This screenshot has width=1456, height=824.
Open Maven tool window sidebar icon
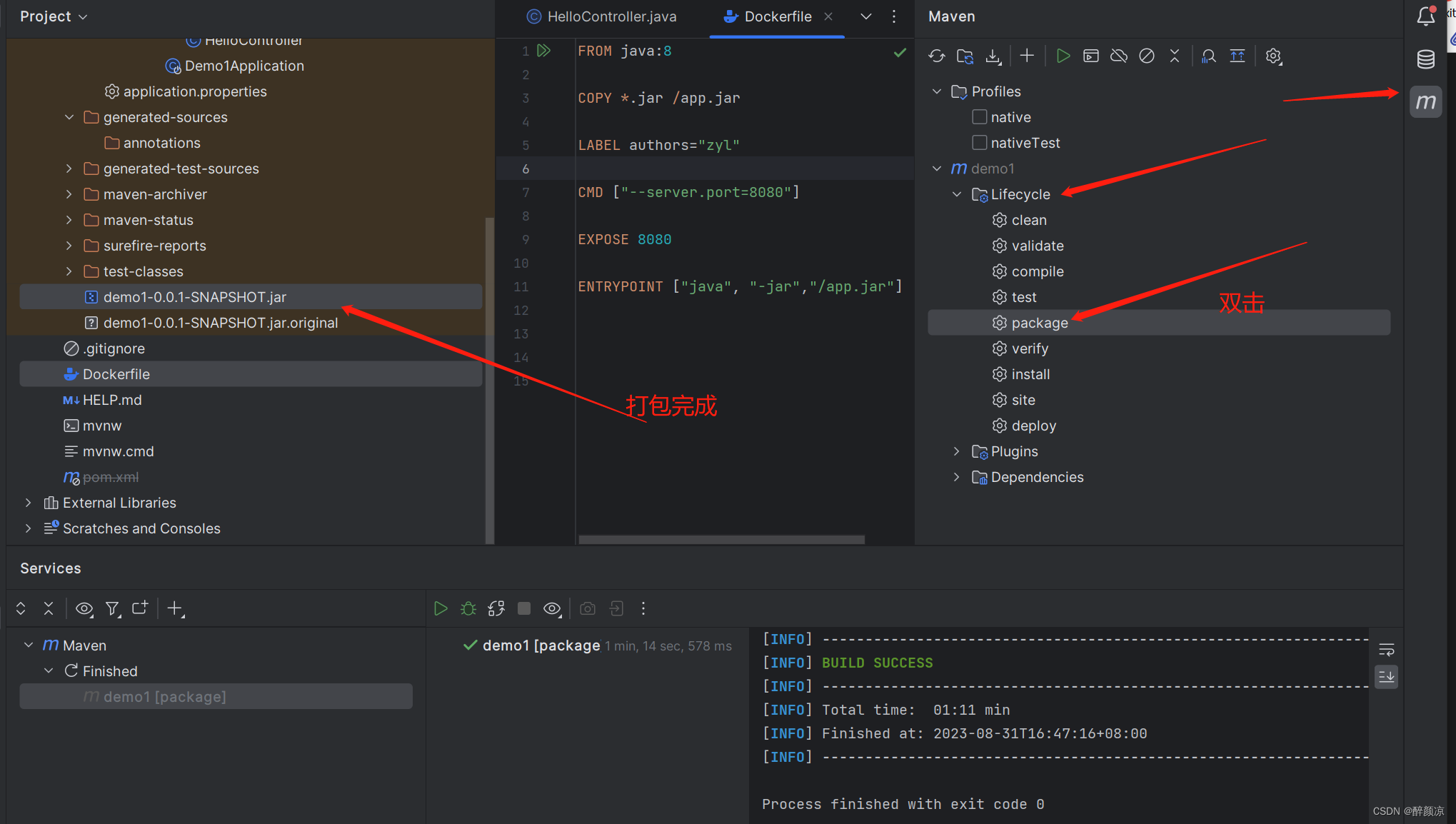tap(1426, 102)
